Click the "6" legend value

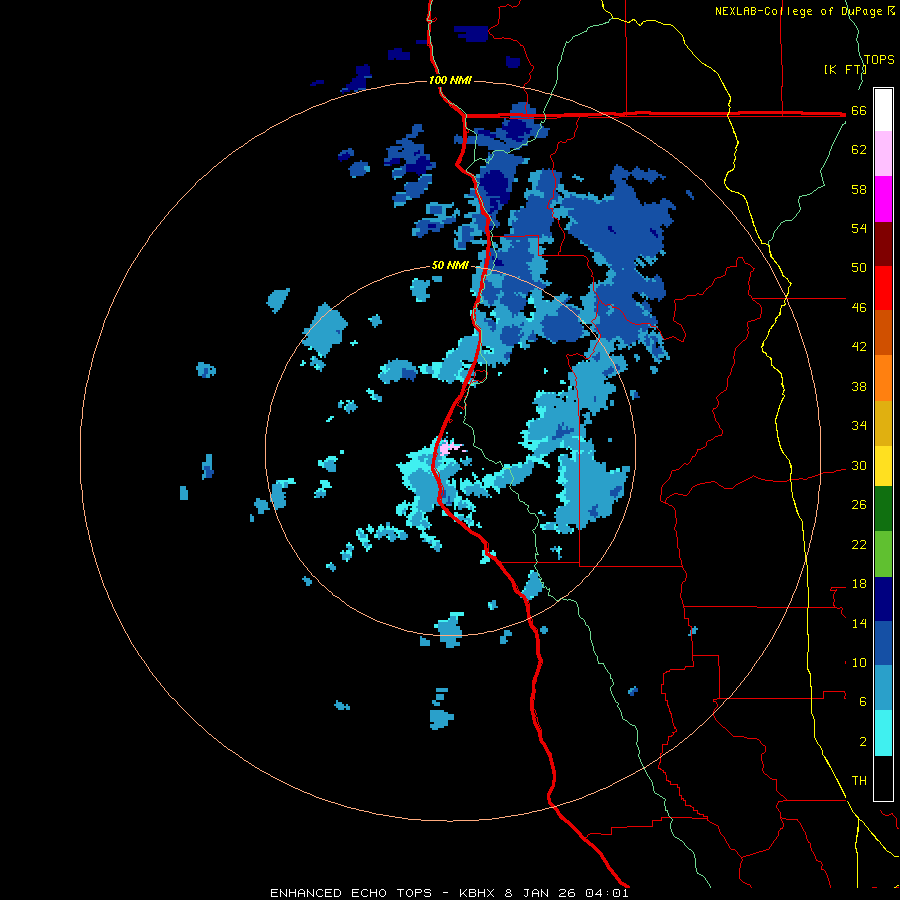pos(863,703)
